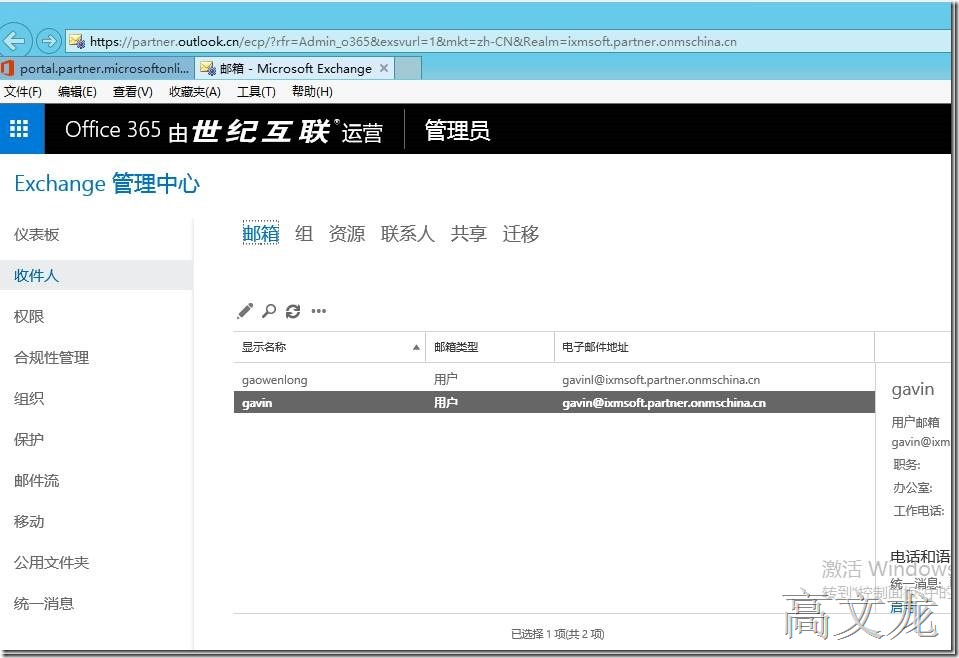Click Office 365 世纪互联 branding link
Viewport: 959px width, 658px height.
tap(223, 130)
